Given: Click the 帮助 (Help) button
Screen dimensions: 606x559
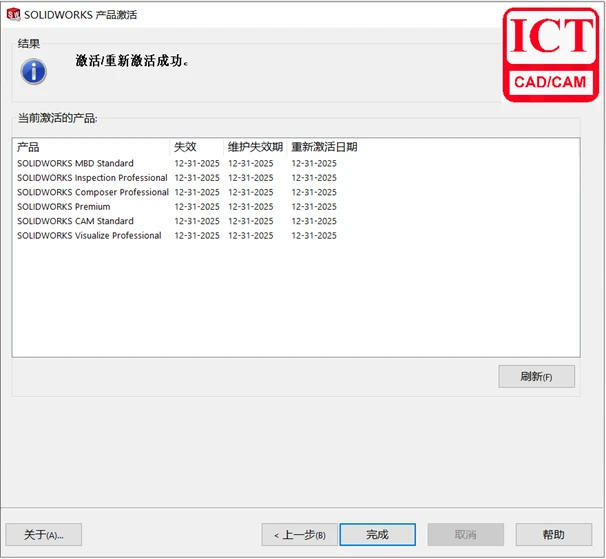Looking at the screenshot, I should tap(553, 535).
